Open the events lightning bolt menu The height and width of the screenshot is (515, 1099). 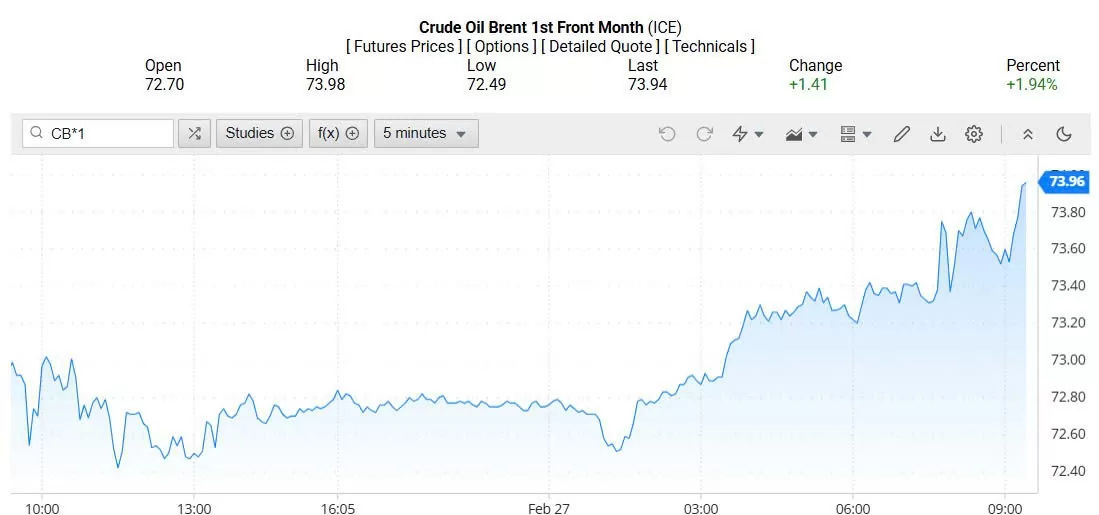[747, 134]
